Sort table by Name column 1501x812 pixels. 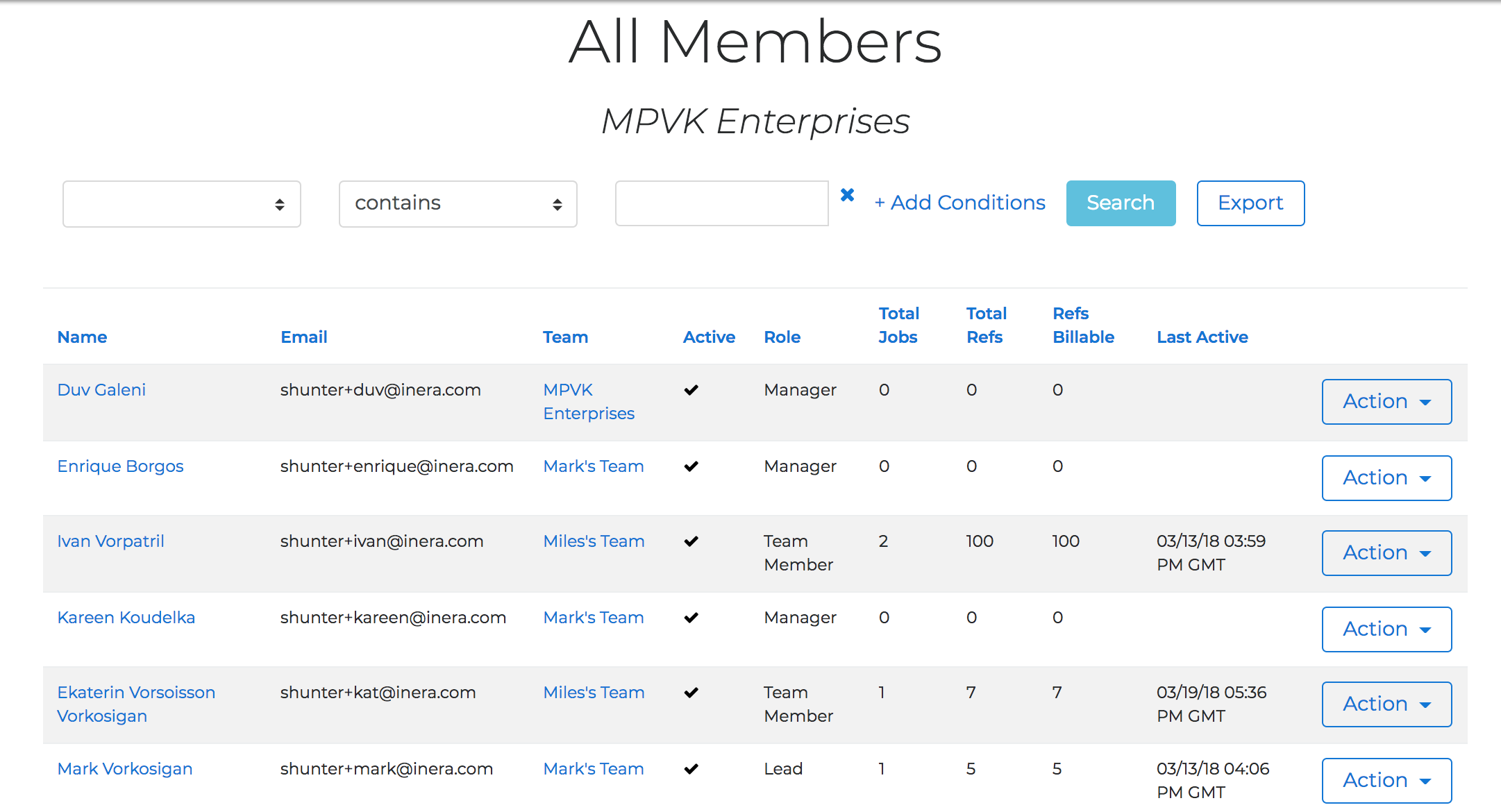pos(82,337)
